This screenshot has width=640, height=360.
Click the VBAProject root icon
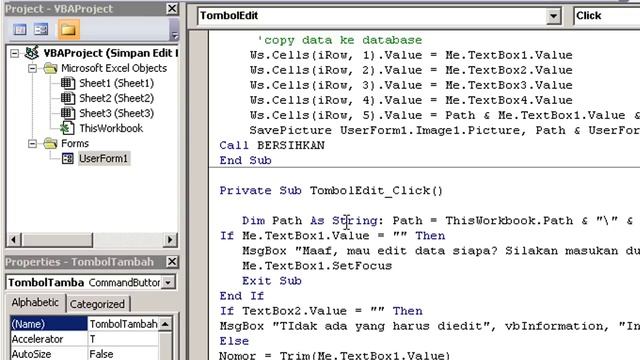pos(32,53)
